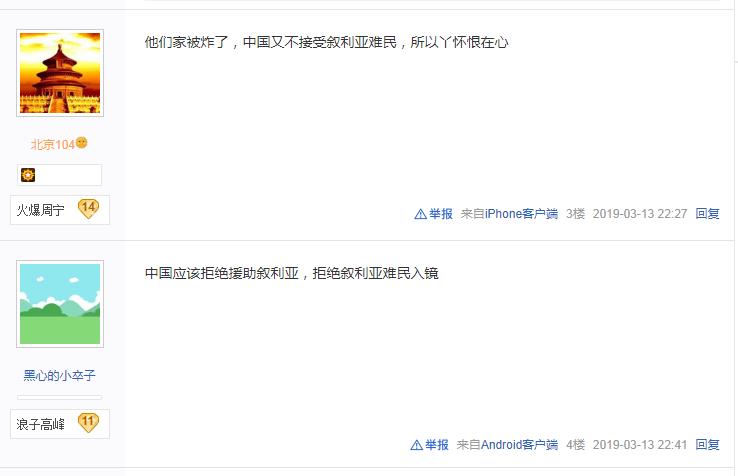Reply to the 3楼 post with 回复
Viewport: 738px width, 476px height.
pyautogui.click(x=707, y=214)
